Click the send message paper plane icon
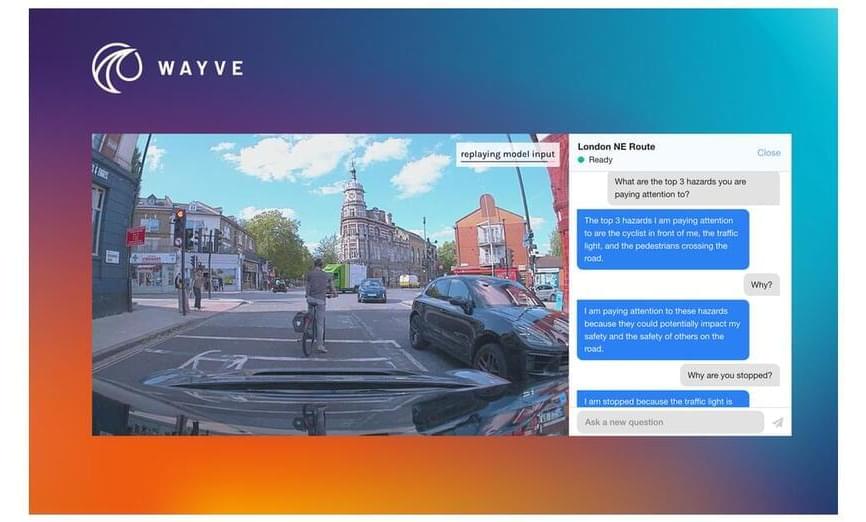The height and width of the screenshot is (522, 866). point(777,422)
